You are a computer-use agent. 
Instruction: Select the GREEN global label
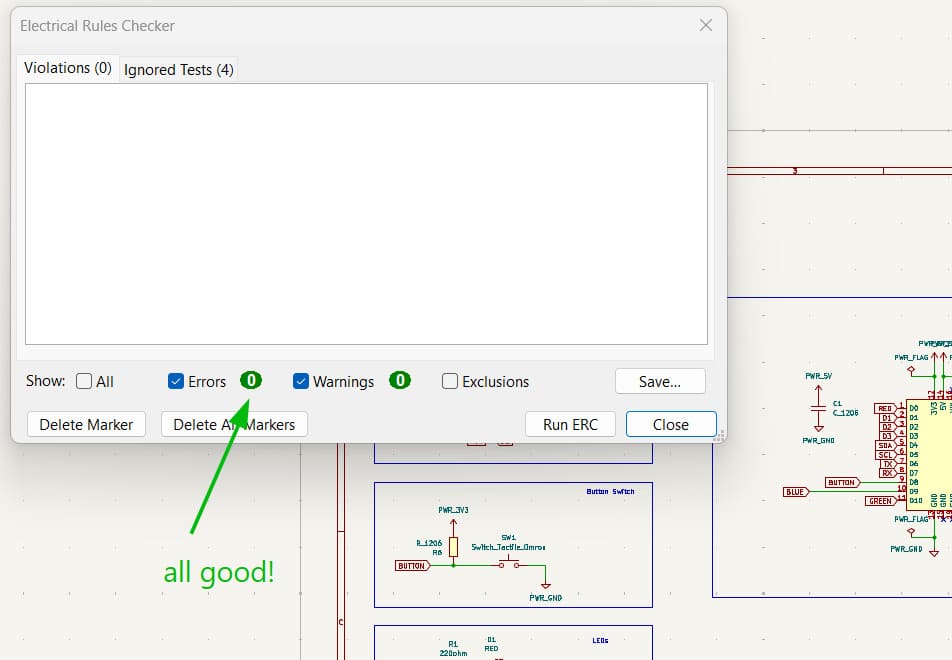[880, 501]
